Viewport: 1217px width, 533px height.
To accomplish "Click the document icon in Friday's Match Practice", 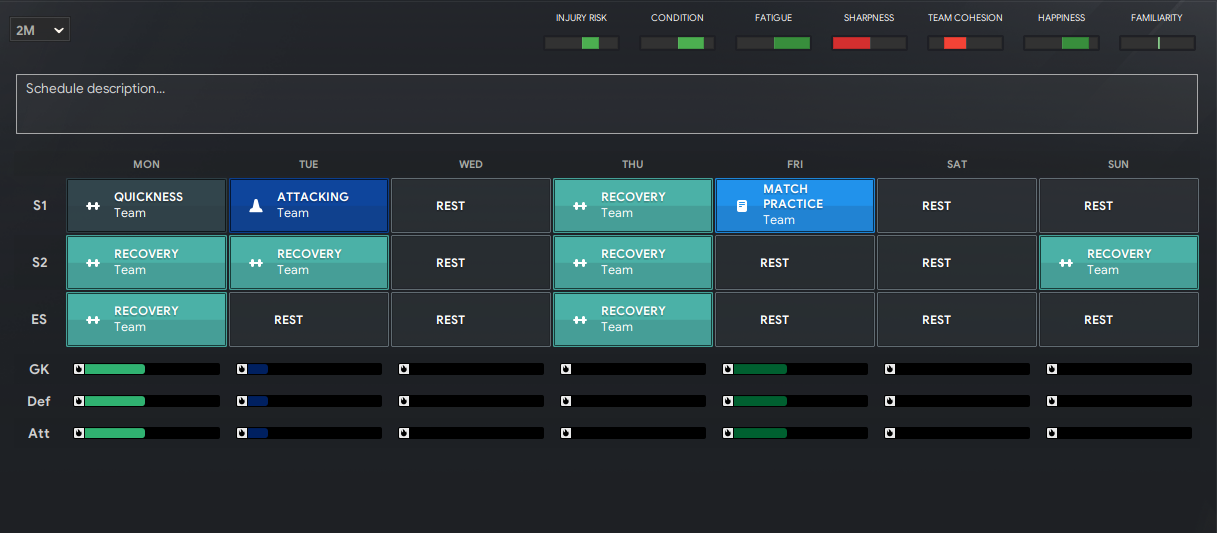I will coord(742,206).
